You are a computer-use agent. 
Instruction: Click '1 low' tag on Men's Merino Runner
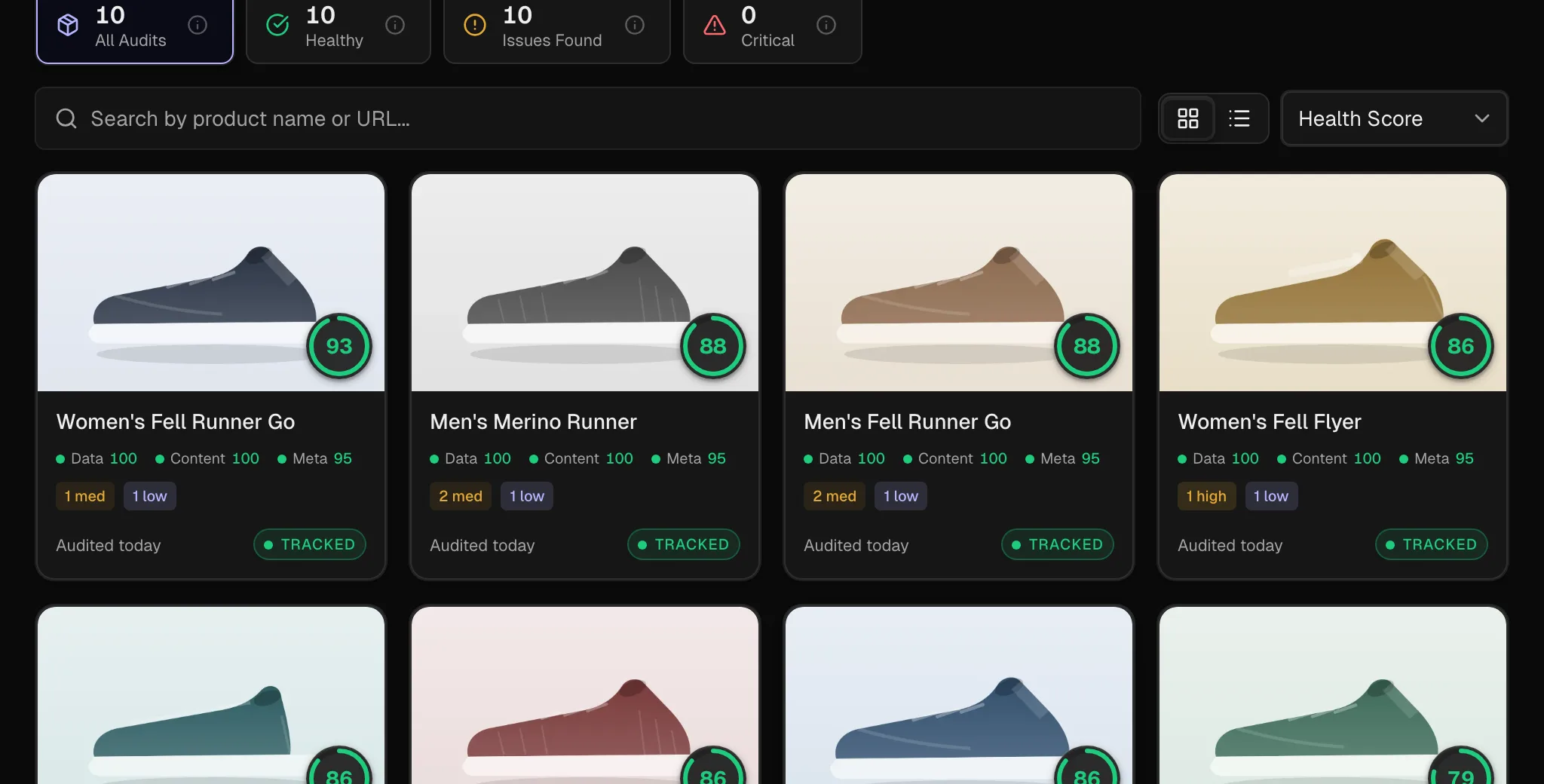pos(527,496)
